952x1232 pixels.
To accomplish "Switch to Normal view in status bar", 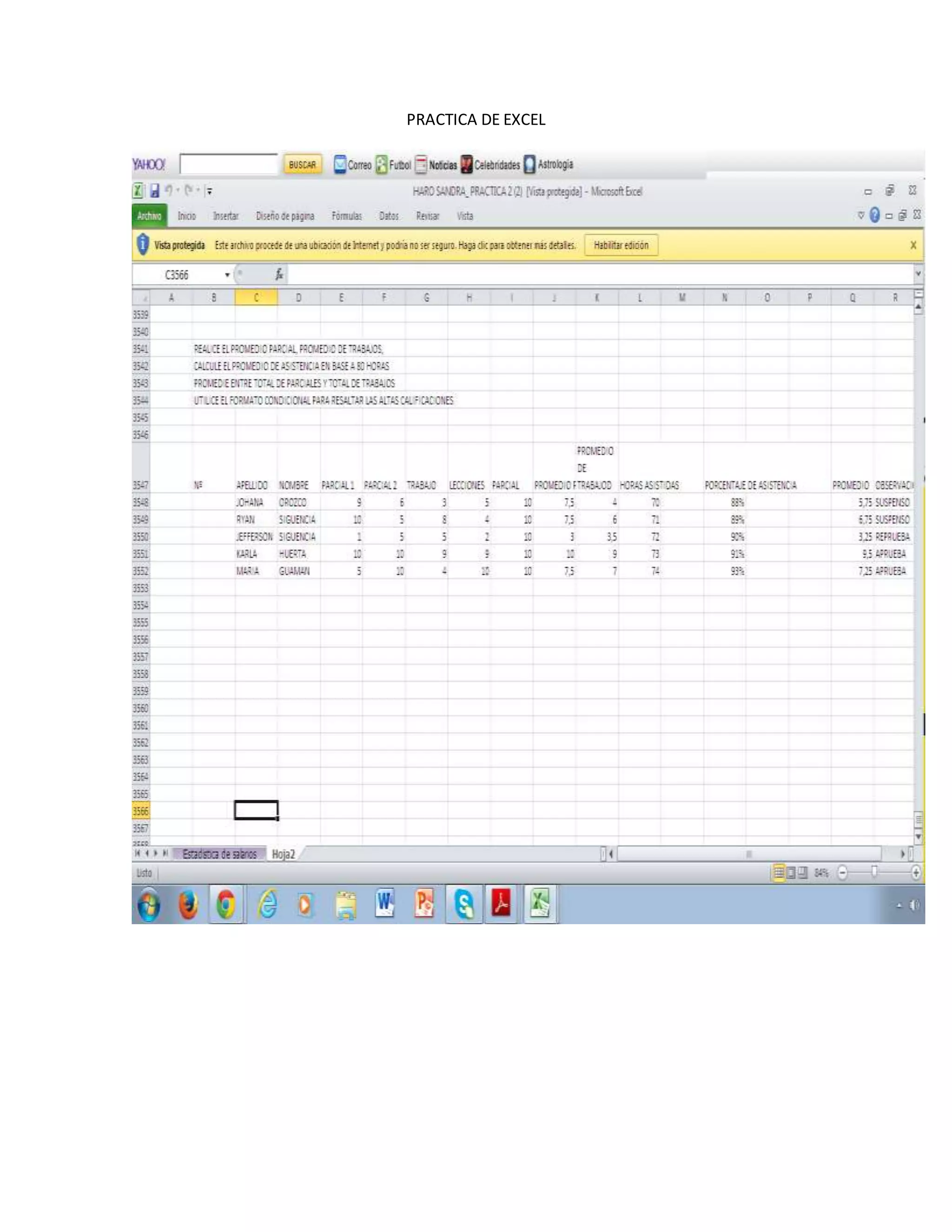I will tap(779, 873).
